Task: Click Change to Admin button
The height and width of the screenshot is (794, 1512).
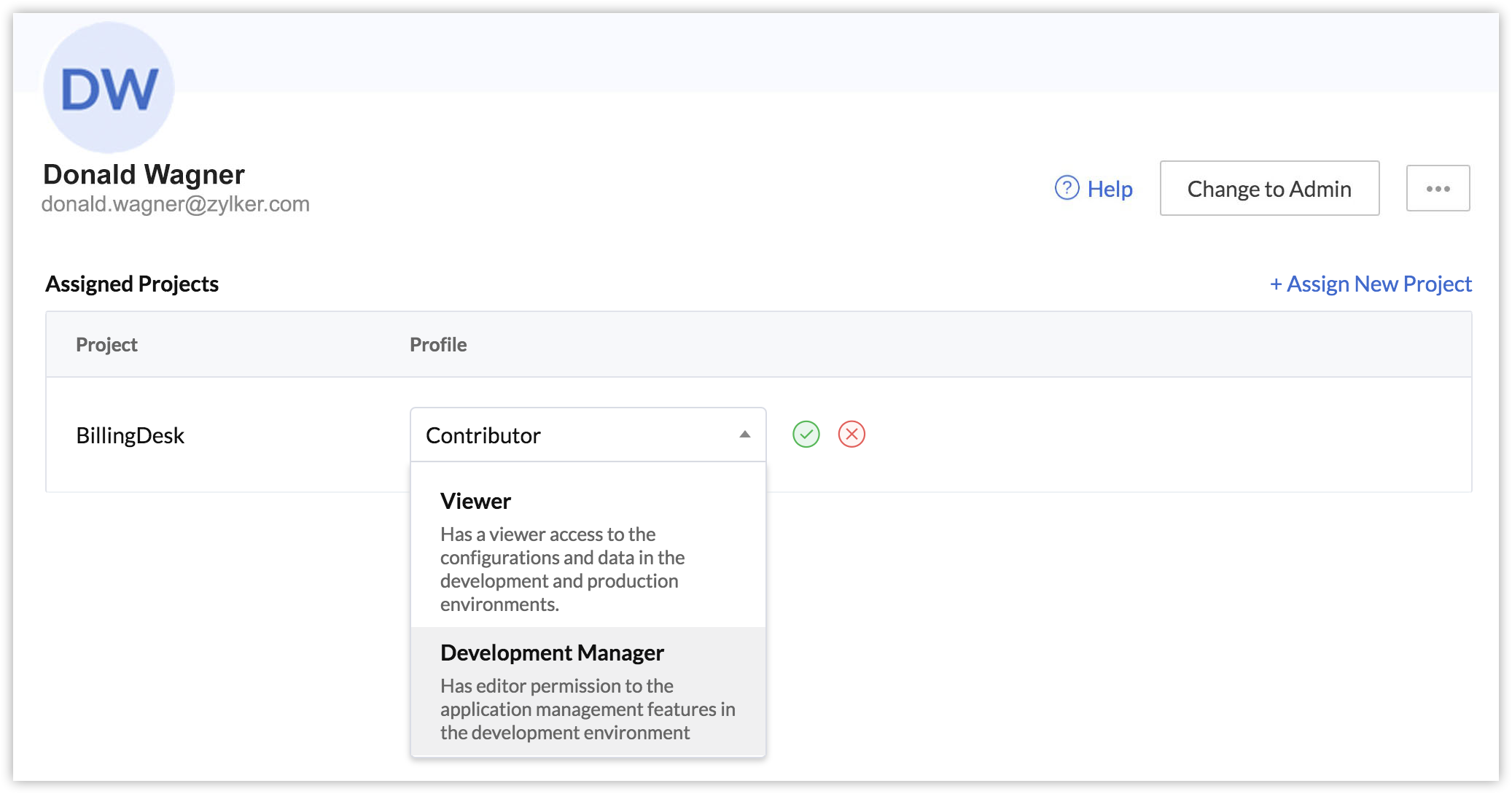Action: pos(1269,189)
